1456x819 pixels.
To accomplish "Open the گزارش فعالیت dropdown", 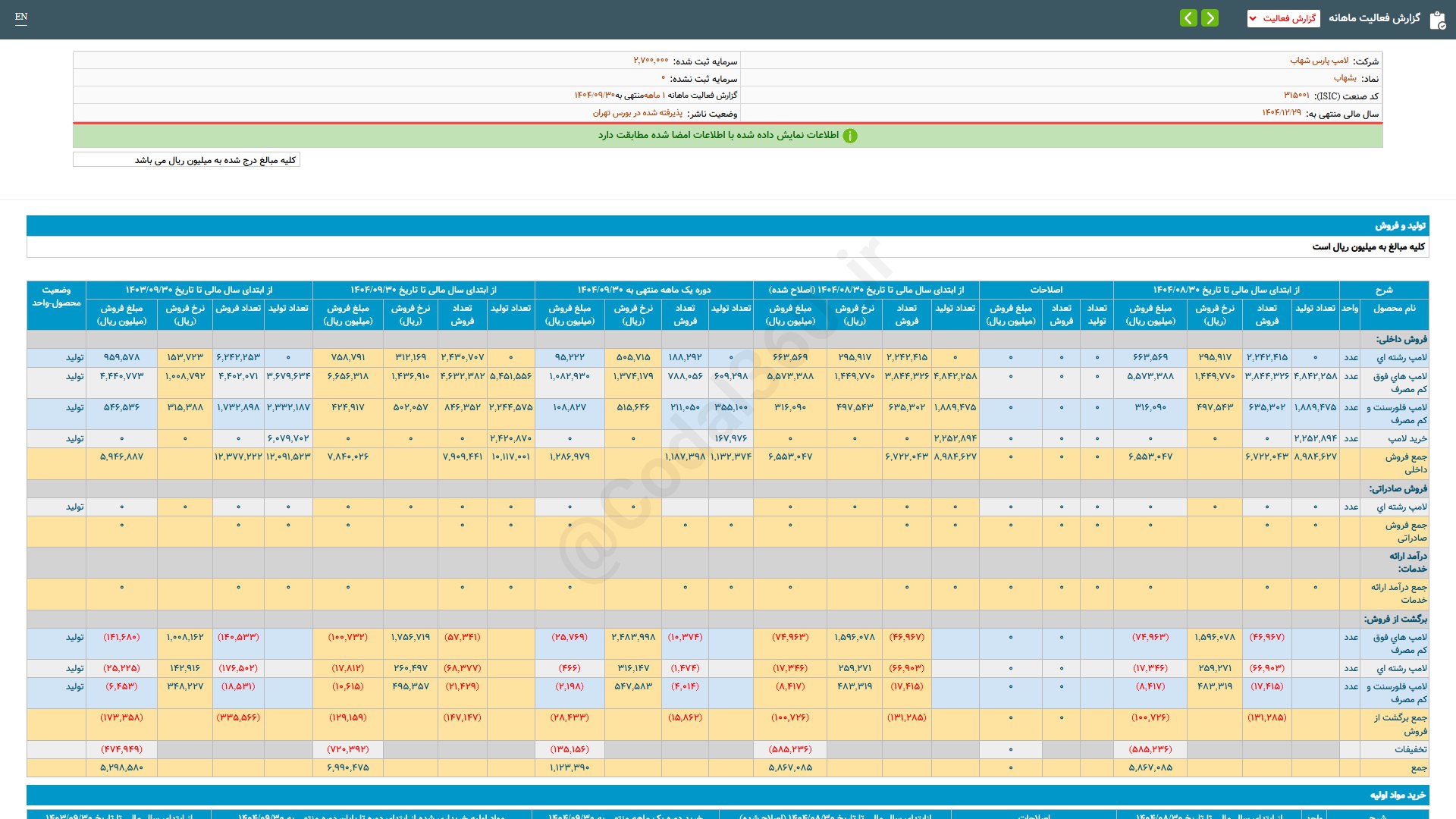I will [1283, 18].
